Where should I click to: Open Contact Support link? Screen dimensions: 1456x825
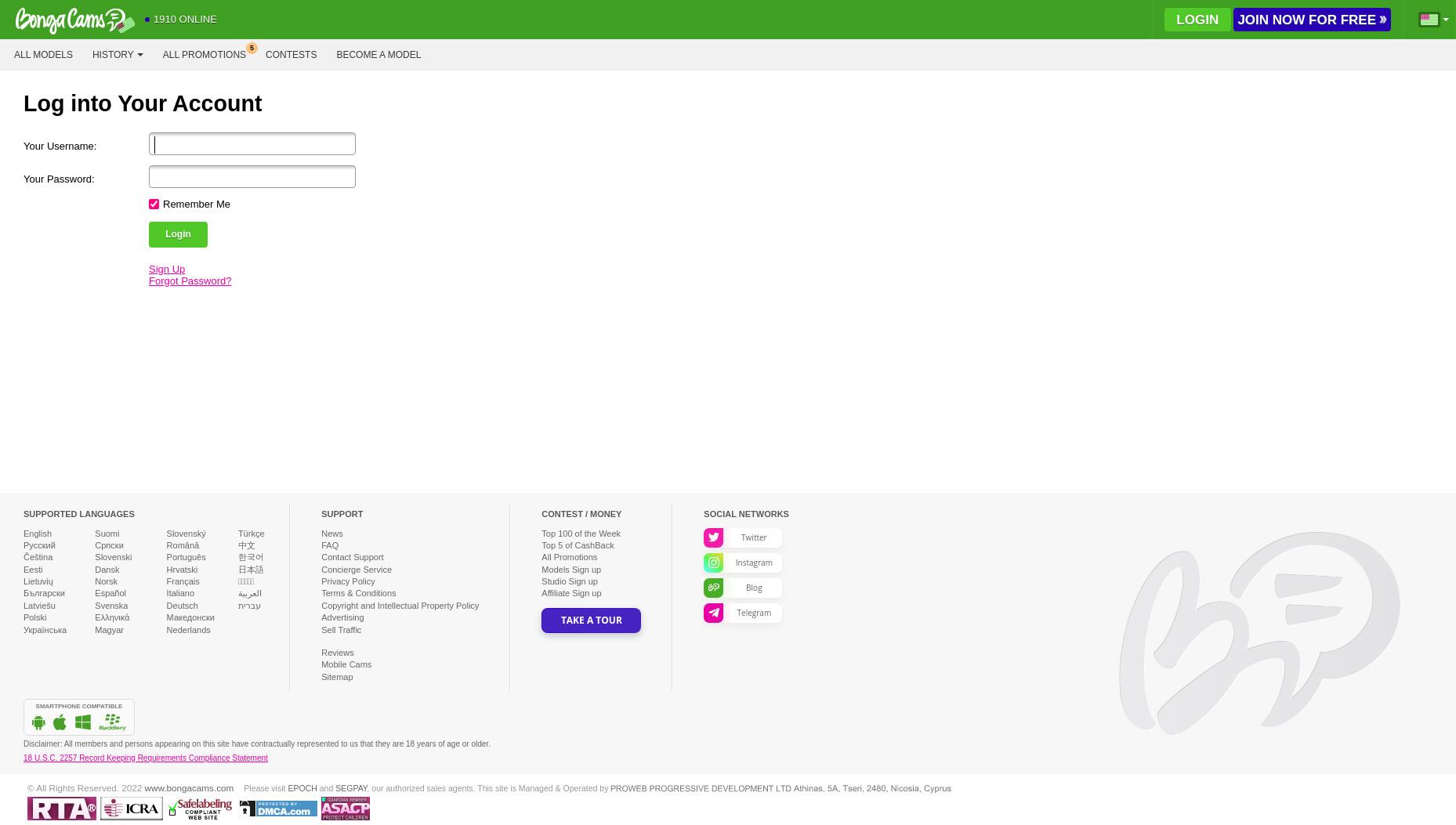tap(352, 557)
